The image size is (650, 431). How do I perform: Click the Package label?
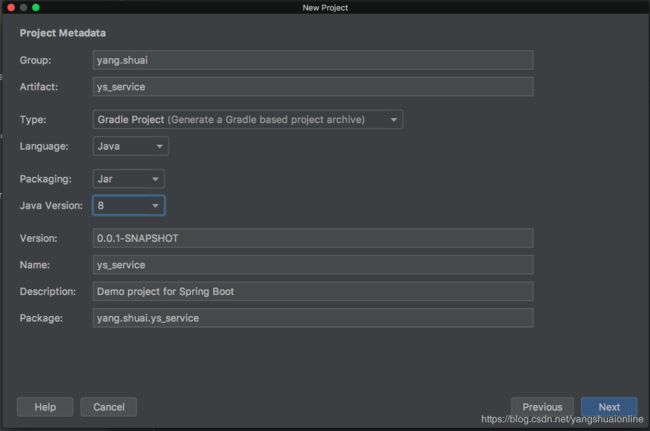(41, 318)
